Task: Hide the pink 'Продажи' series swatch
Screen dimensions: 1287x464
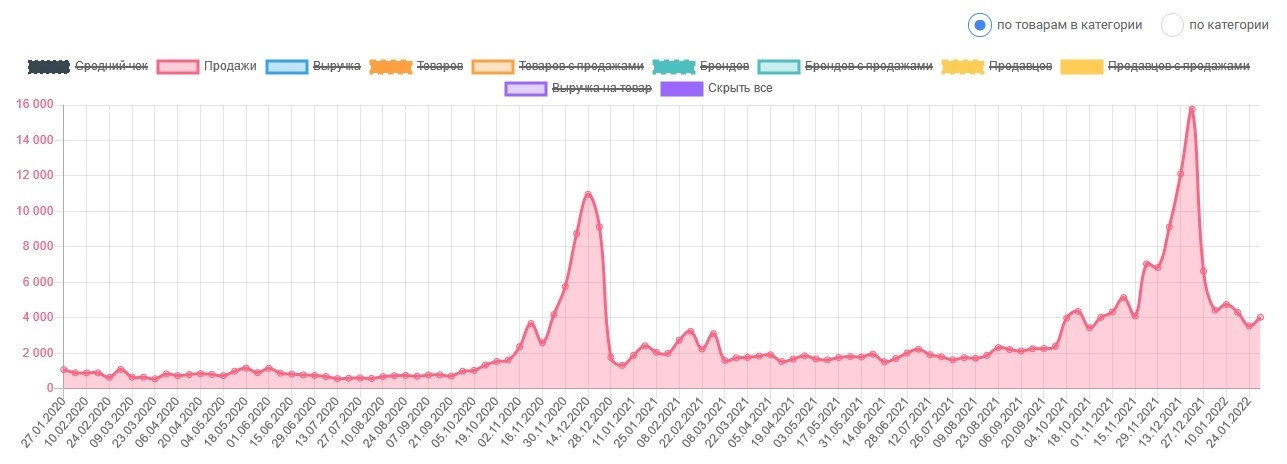Action: coord(177,66)
